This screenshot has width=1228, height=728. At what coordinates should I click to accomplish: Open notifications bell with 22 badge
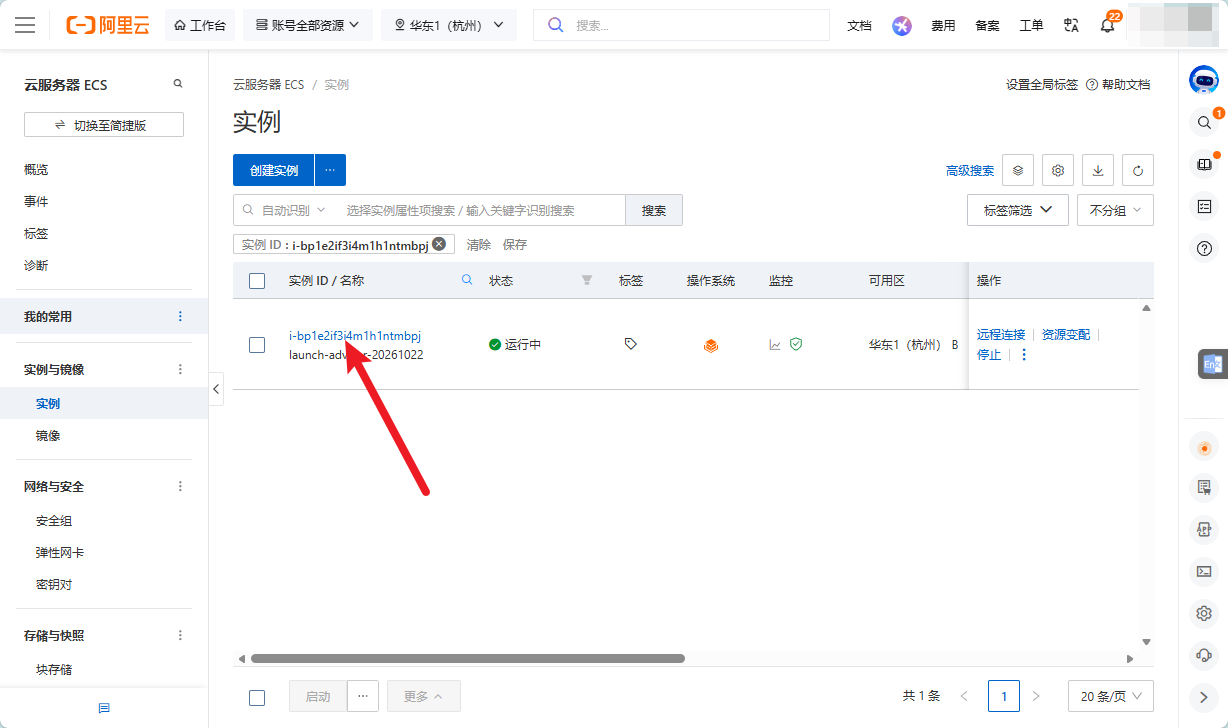1108,25
